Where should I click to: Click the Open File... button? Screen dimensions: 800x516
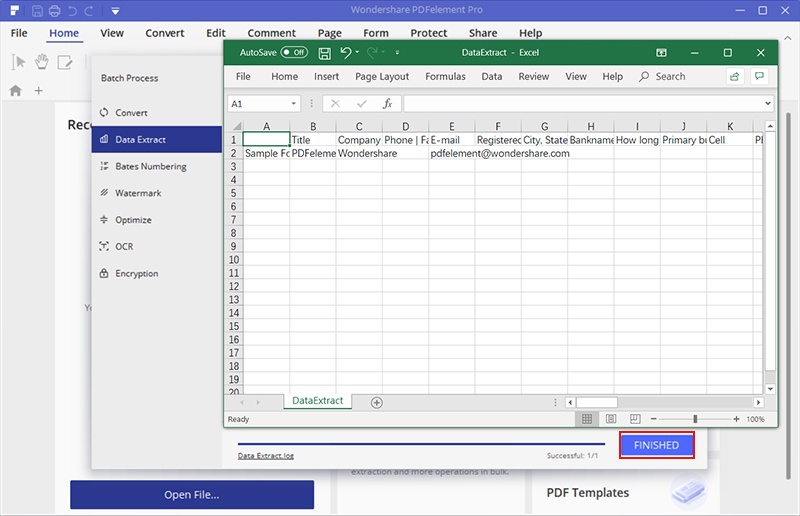coord(192,495)
